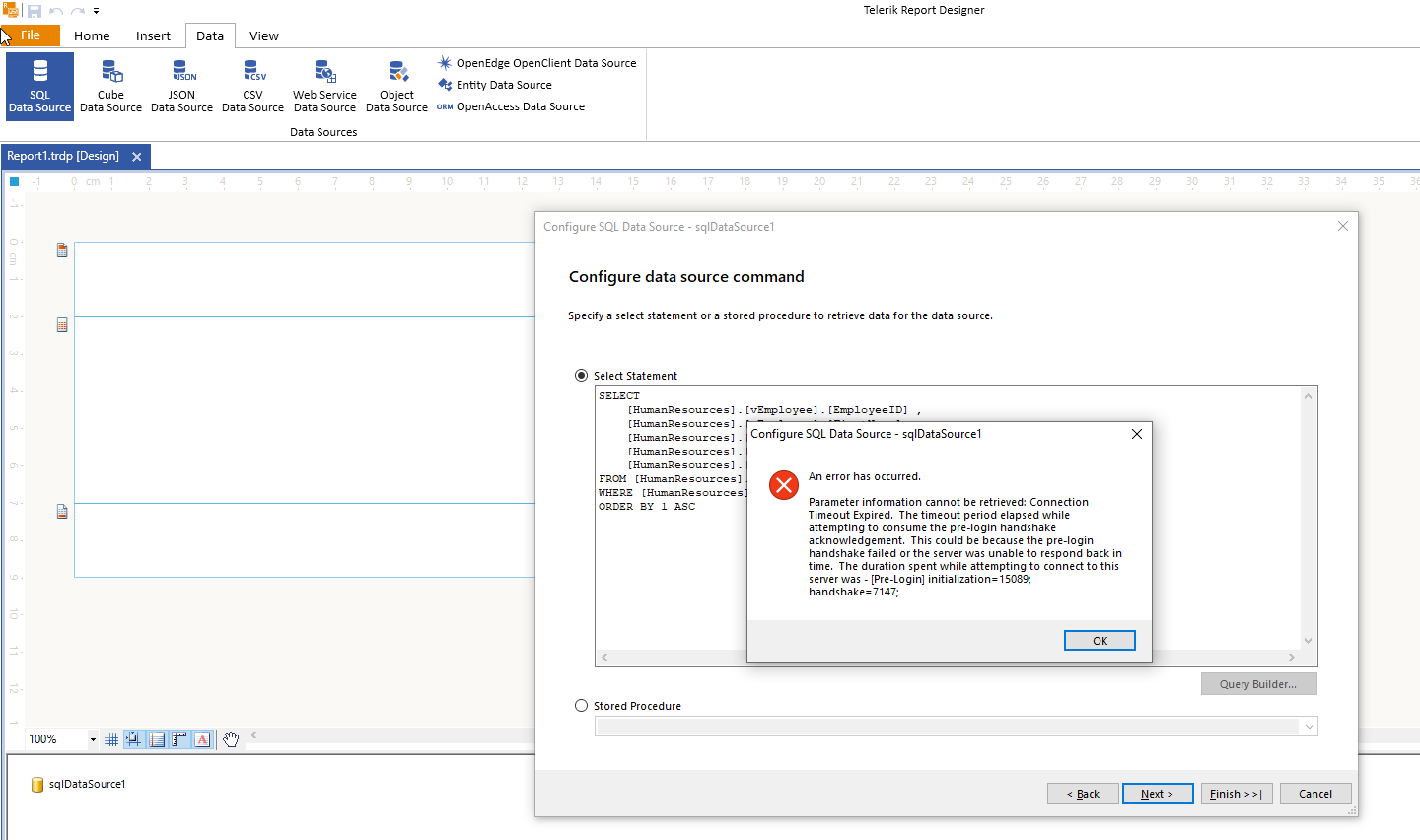1420x840 pixels.
Task: Select the Object Data Source icon
Action: [396, 86]
